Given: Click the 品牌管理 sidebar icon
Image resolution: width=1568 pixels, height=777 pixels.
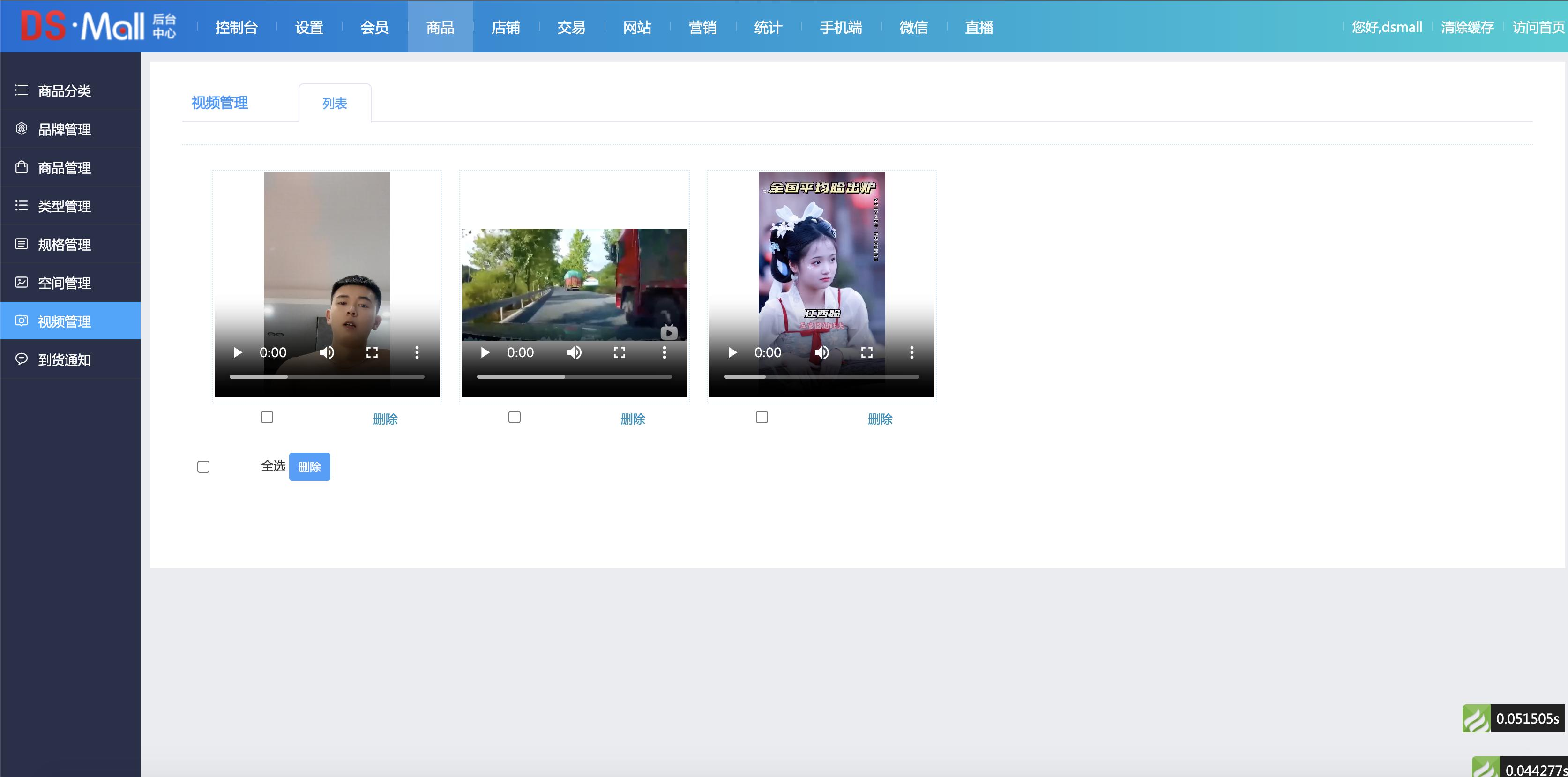Looking at the screenshot, I should [21, 129].
